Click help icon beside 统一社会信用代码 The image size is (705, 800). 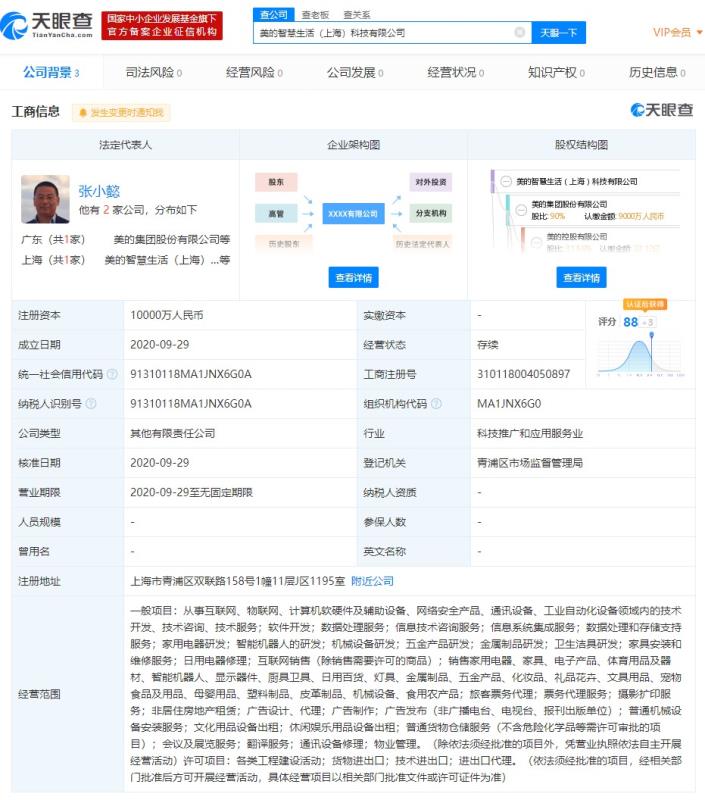tap(111, 374)
